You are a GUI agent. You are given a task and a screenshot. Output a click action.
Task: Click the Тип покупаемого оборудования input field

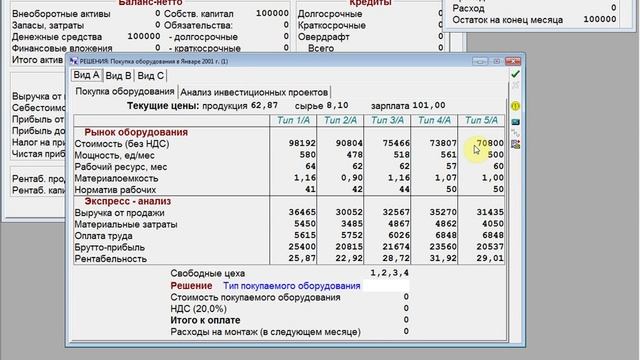[x=386, y=286]
